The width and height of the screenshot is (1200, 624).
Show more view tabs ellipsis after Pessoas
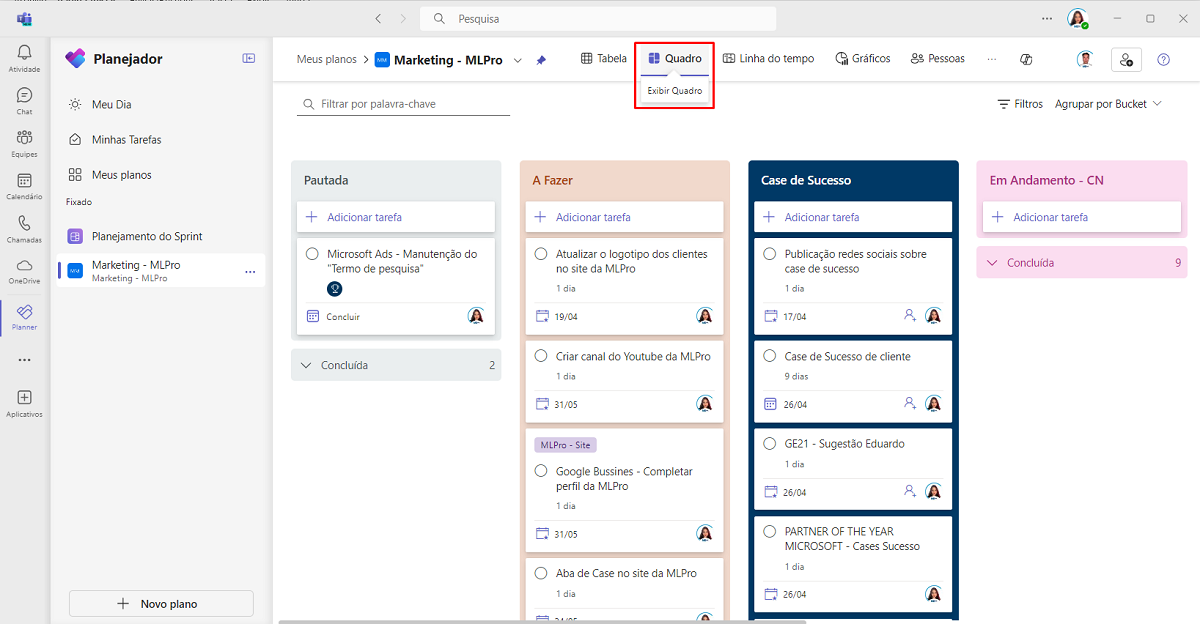coord(992,59)
